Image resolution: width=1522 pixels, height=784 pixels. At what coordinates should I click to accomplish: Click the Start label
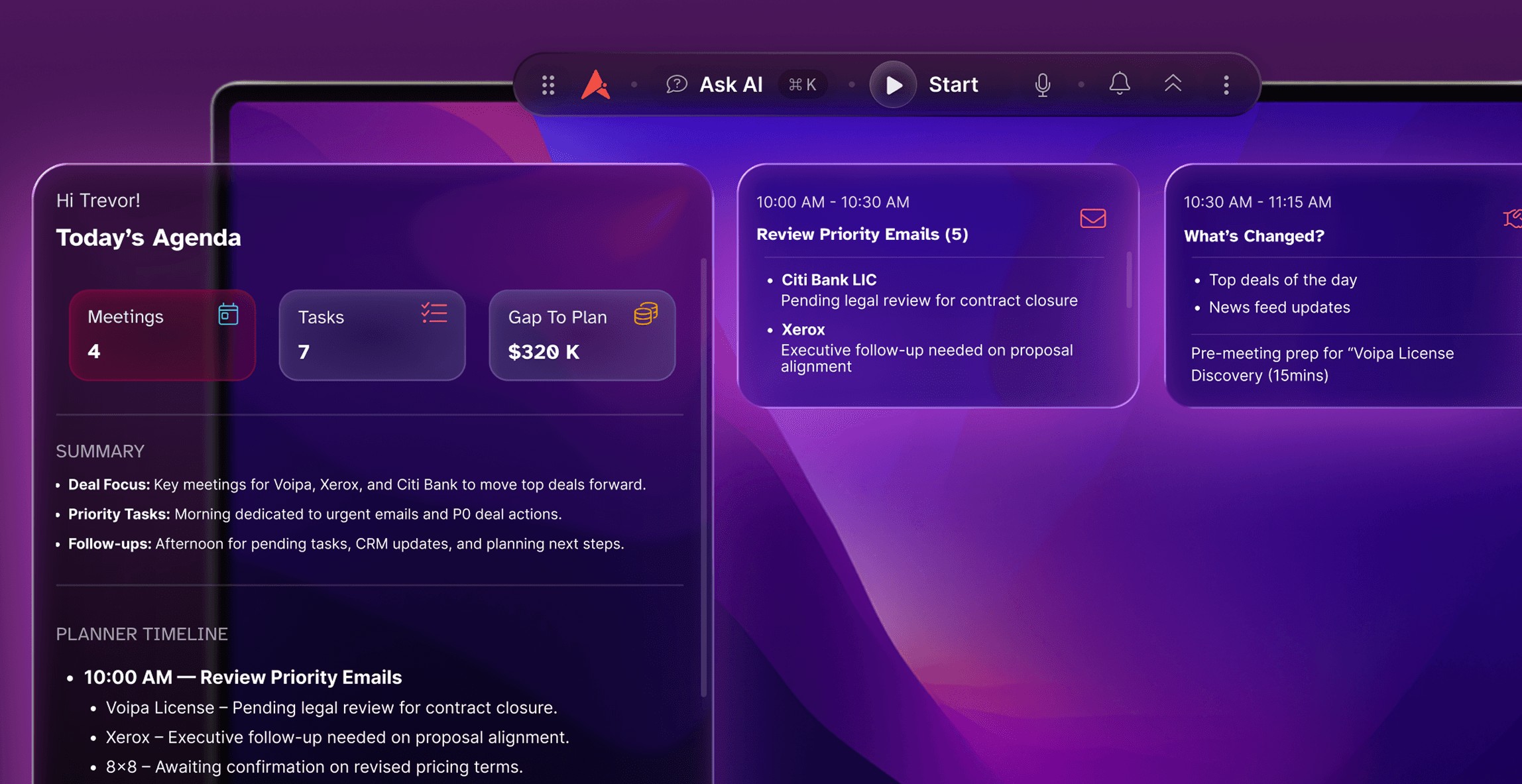click(953, 85)
